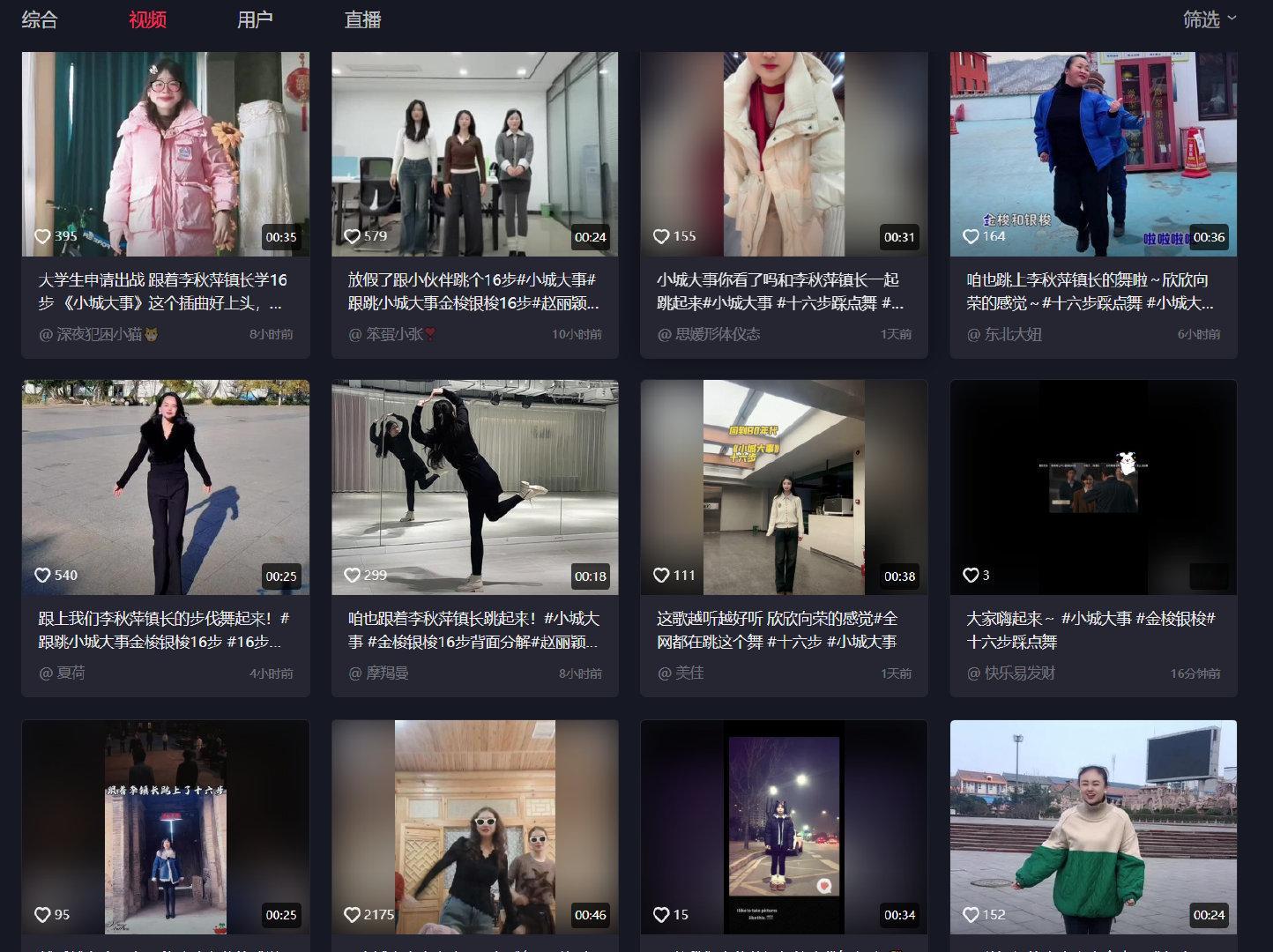The image size is (1273, 952).
Task: Open author link 深夜犯困小猫
Action: (99, 335)
